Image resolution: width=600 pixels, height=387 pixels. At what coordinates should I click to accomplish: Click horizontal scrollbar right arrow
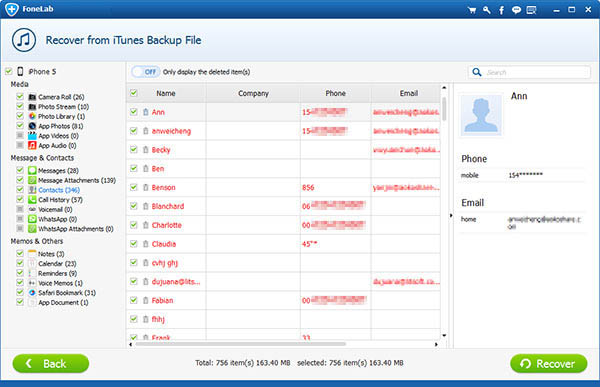click(x=436, y=344)
